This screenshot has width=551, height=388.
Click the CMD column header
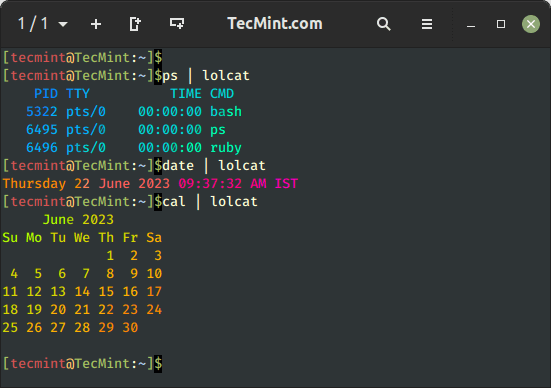pos(222,93)
